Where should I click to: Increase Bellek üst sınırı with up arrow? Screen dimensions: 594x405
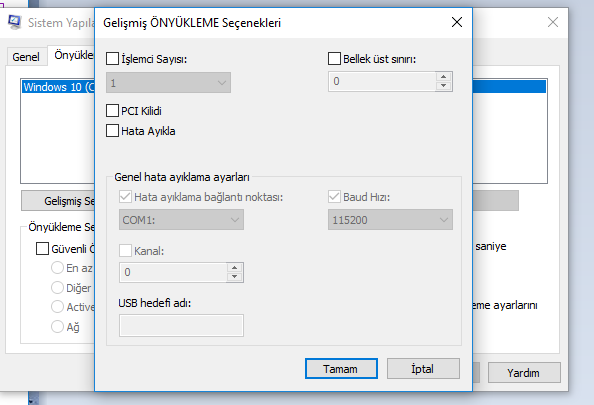[443, 77]
